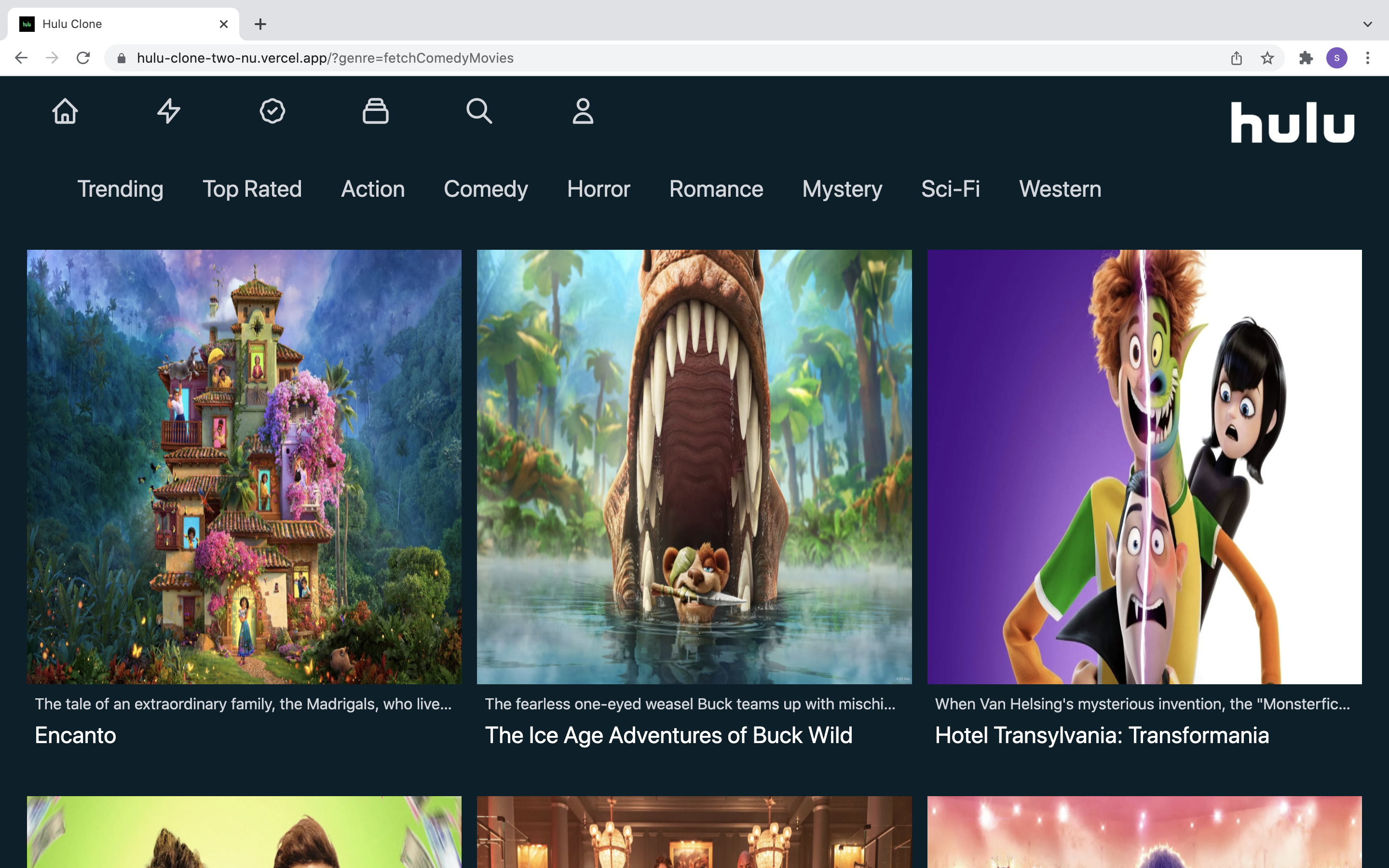Image resolution: width=1389 pixels, height=868 pixels.
Task: Click the Verified badge check icon
Action: [x=272, y=111]
